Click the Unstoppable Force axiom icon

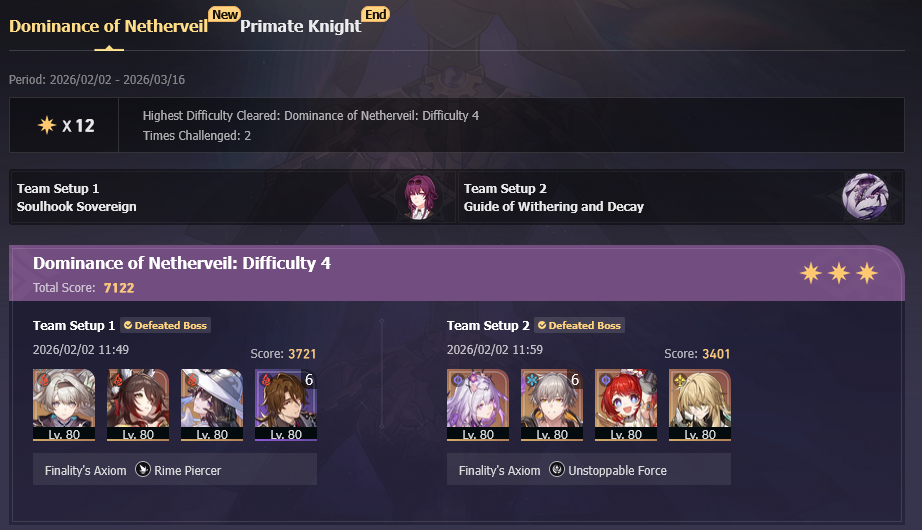pyautogui.click(x=557, y=469)
